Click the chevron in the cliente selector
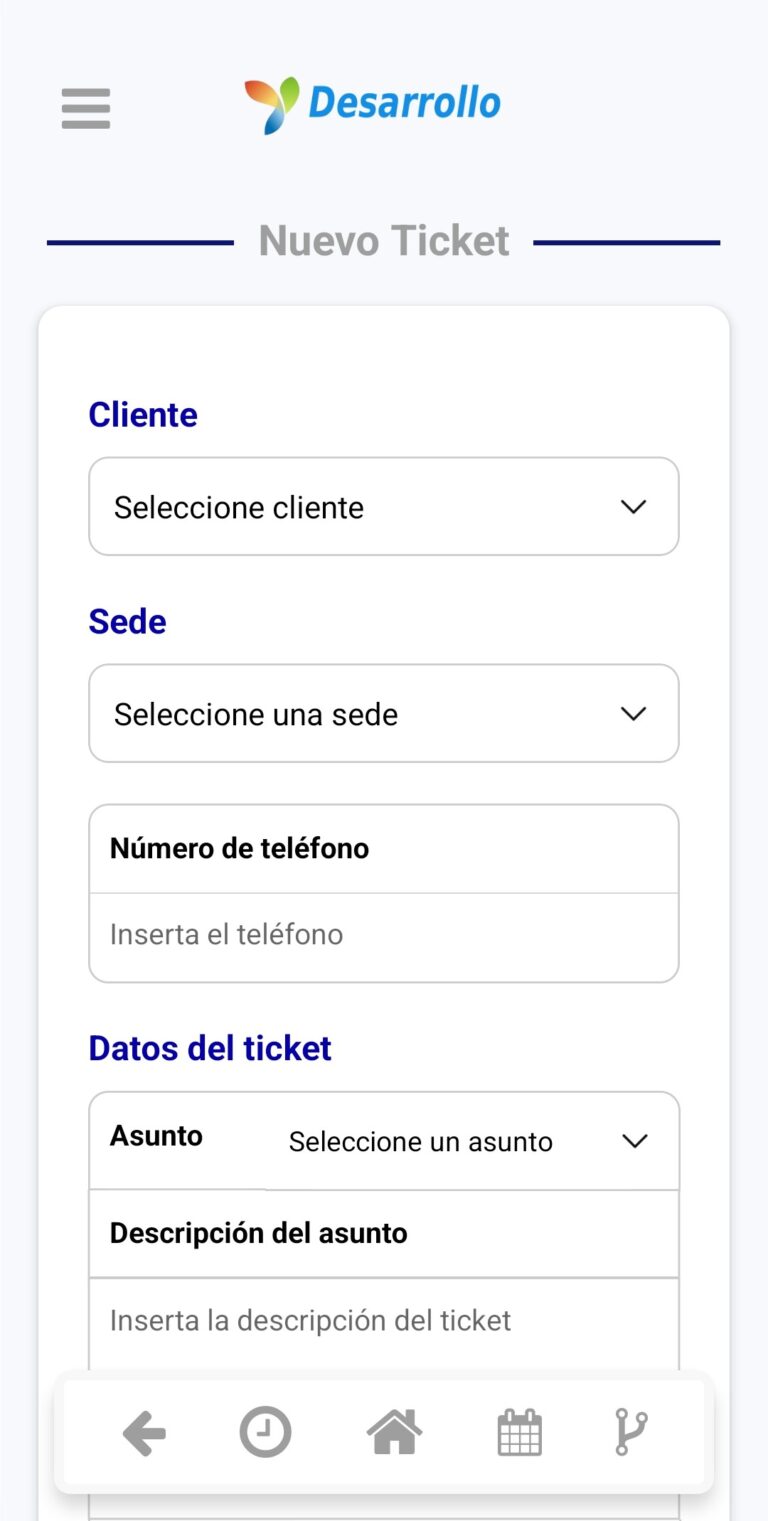The image size is (768, 1521). [x=633, y=507]
